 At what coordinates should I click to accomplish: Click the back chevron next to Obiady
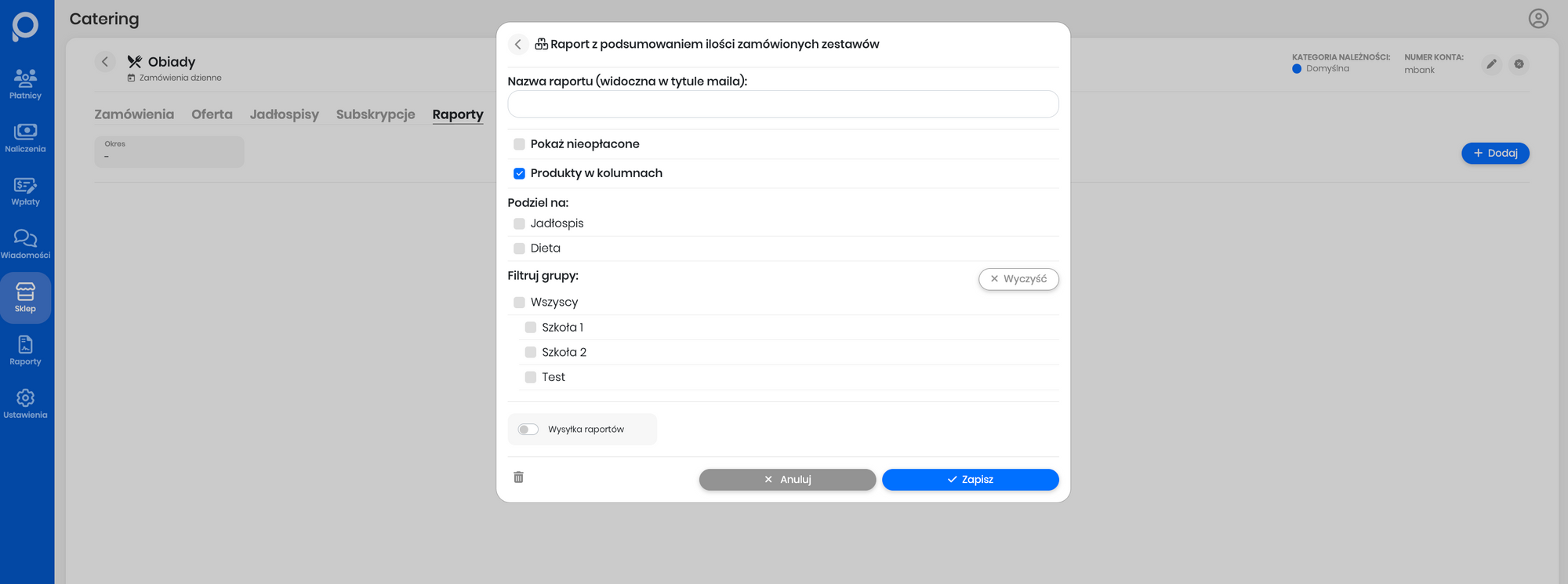(x=105, y=62)
